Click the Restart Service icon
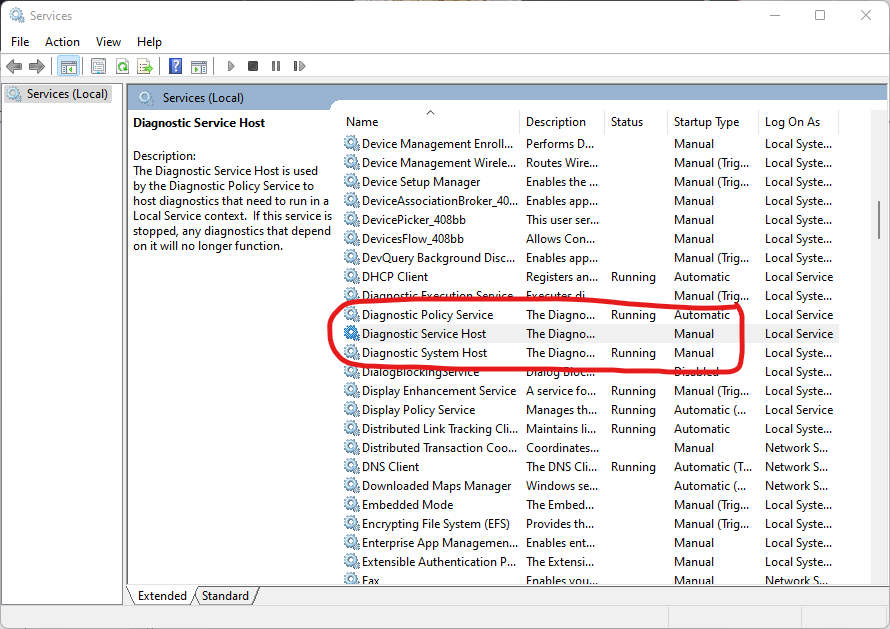 click(x=299, y=66)
